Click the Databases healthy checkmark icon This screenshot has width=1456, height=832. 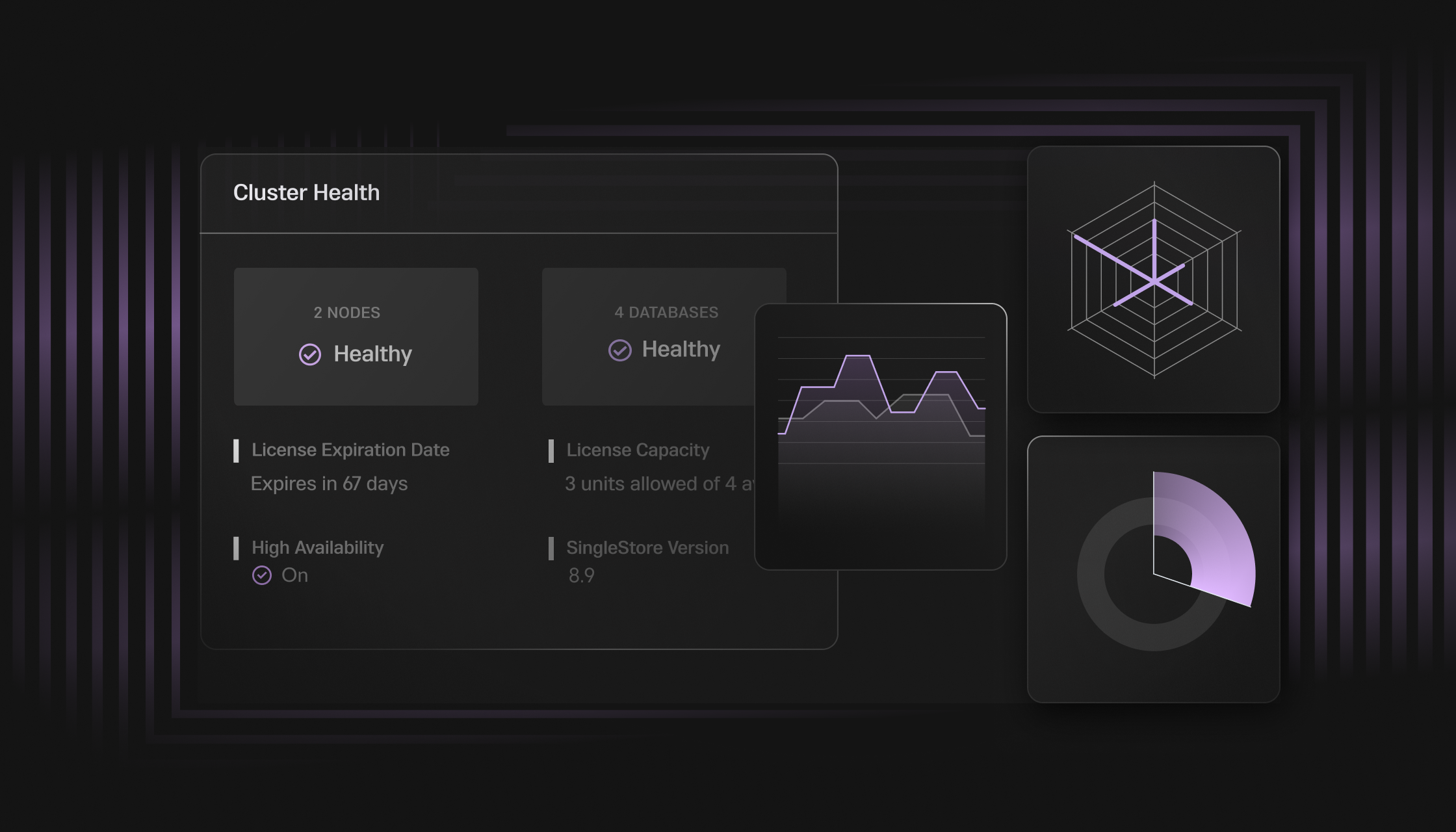click(619, 350)
